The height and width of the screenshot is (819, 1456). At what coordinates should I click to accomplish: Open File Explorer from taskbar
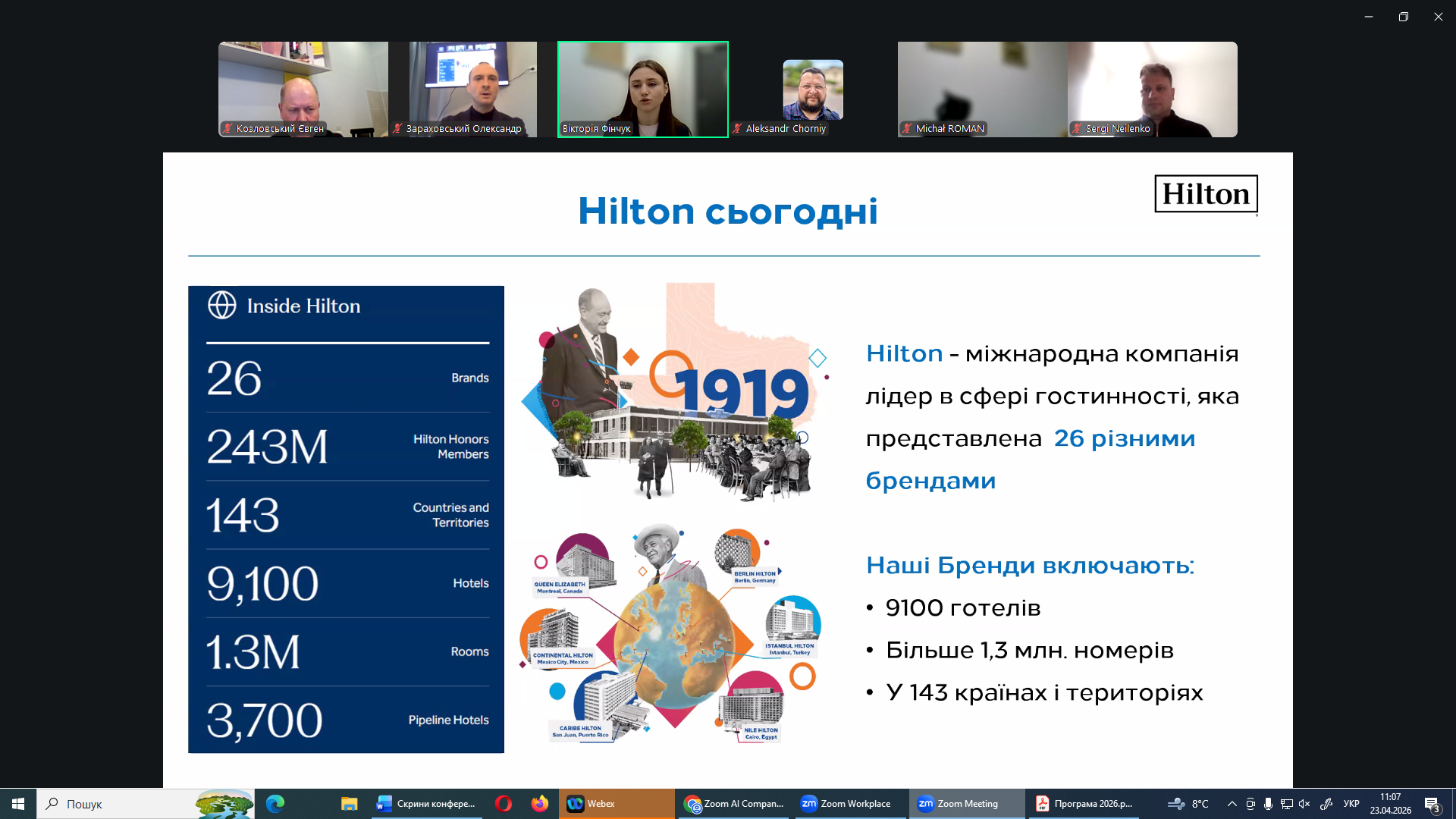click(349, 804)
